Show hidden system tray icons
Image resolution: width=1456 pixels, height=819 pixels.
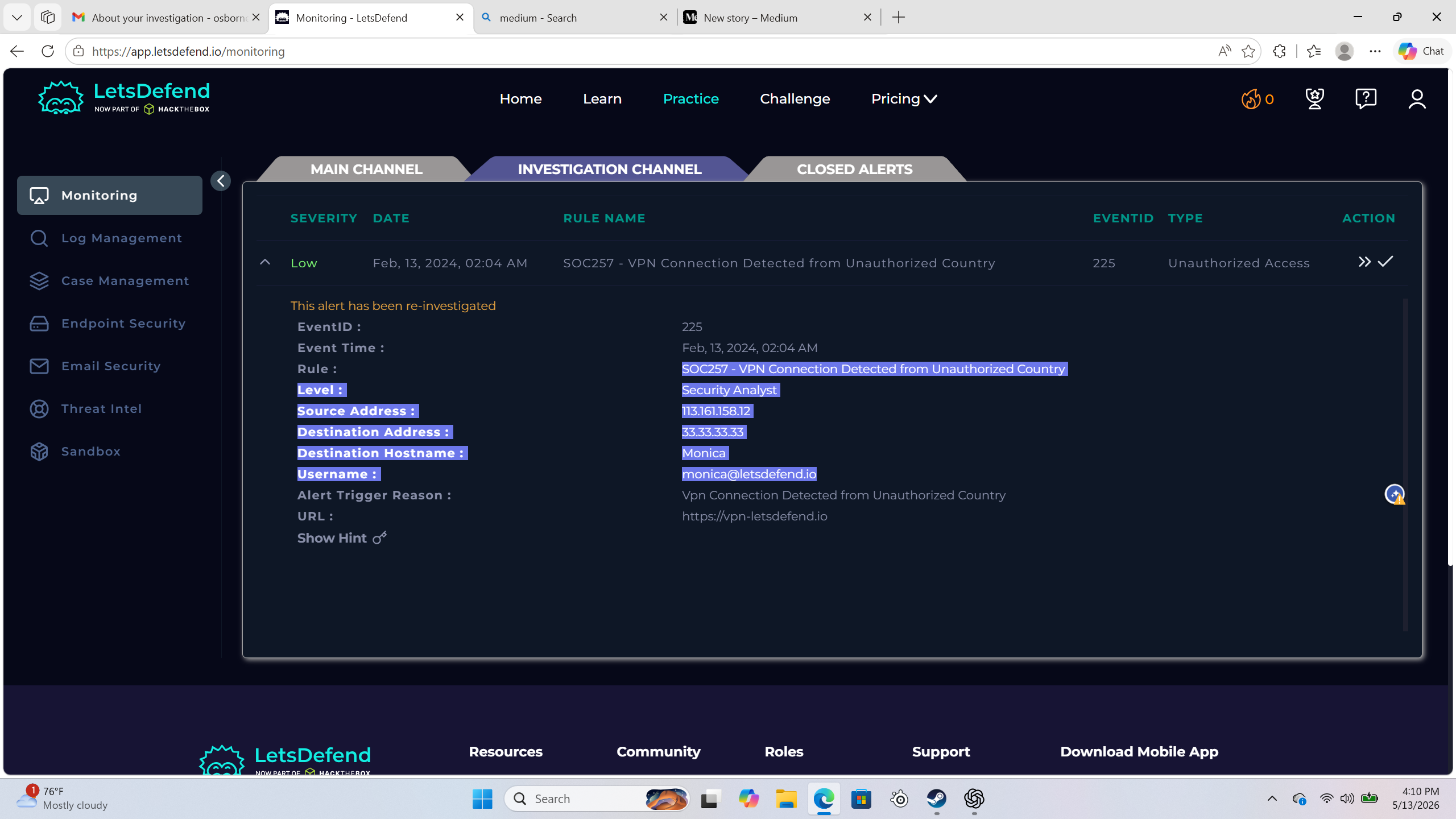(1272, 799)
